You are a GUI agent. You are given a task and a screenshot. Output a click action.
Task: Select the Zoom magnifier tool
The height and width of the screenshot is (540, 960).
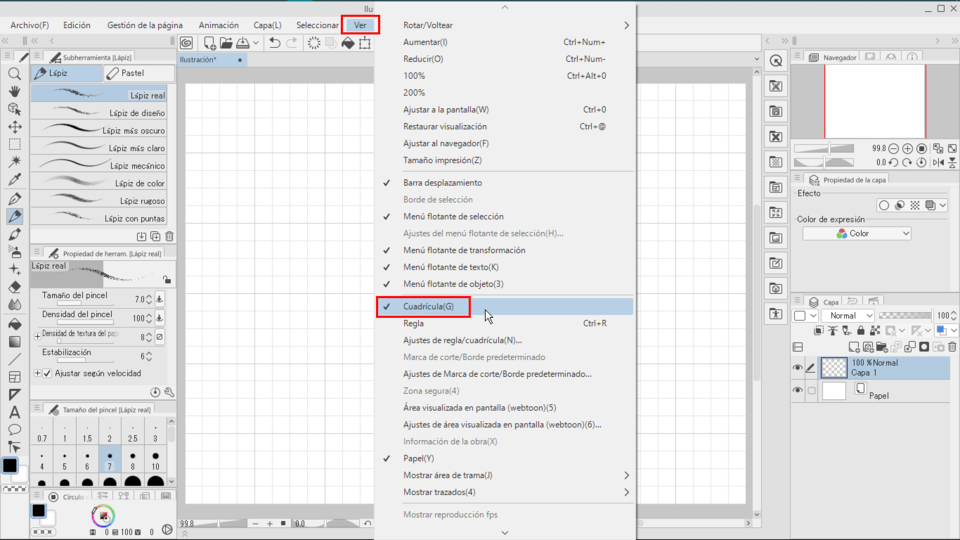click(15, 74)
